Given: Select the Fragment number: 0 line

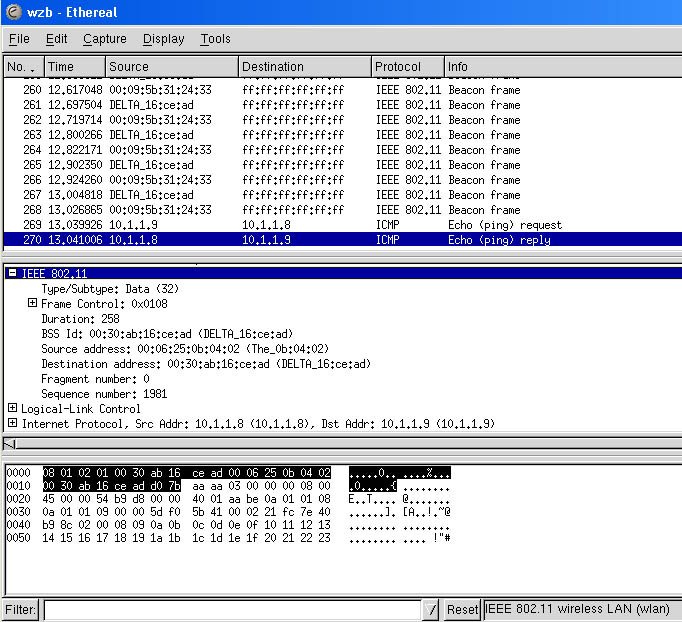Looking at the screenshot, I should [95, 379].
